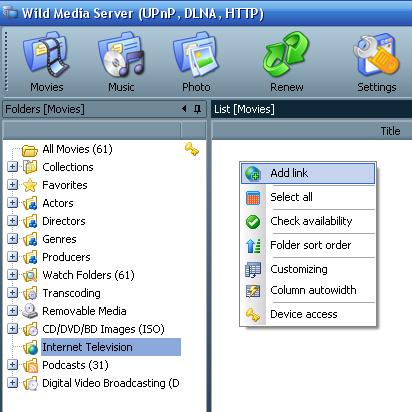
Task: Expand the Digital Video Broadcasting node
Action: [12, 383]
